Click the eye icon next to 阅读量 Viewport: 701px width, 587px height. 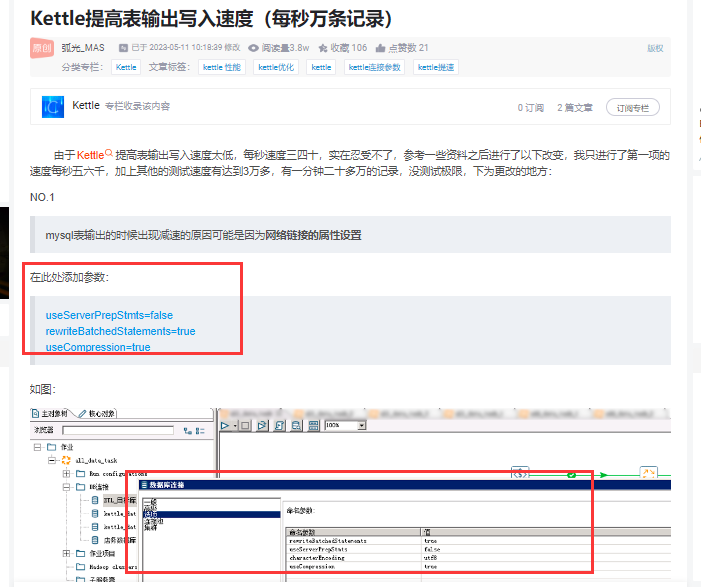(253, 48)
